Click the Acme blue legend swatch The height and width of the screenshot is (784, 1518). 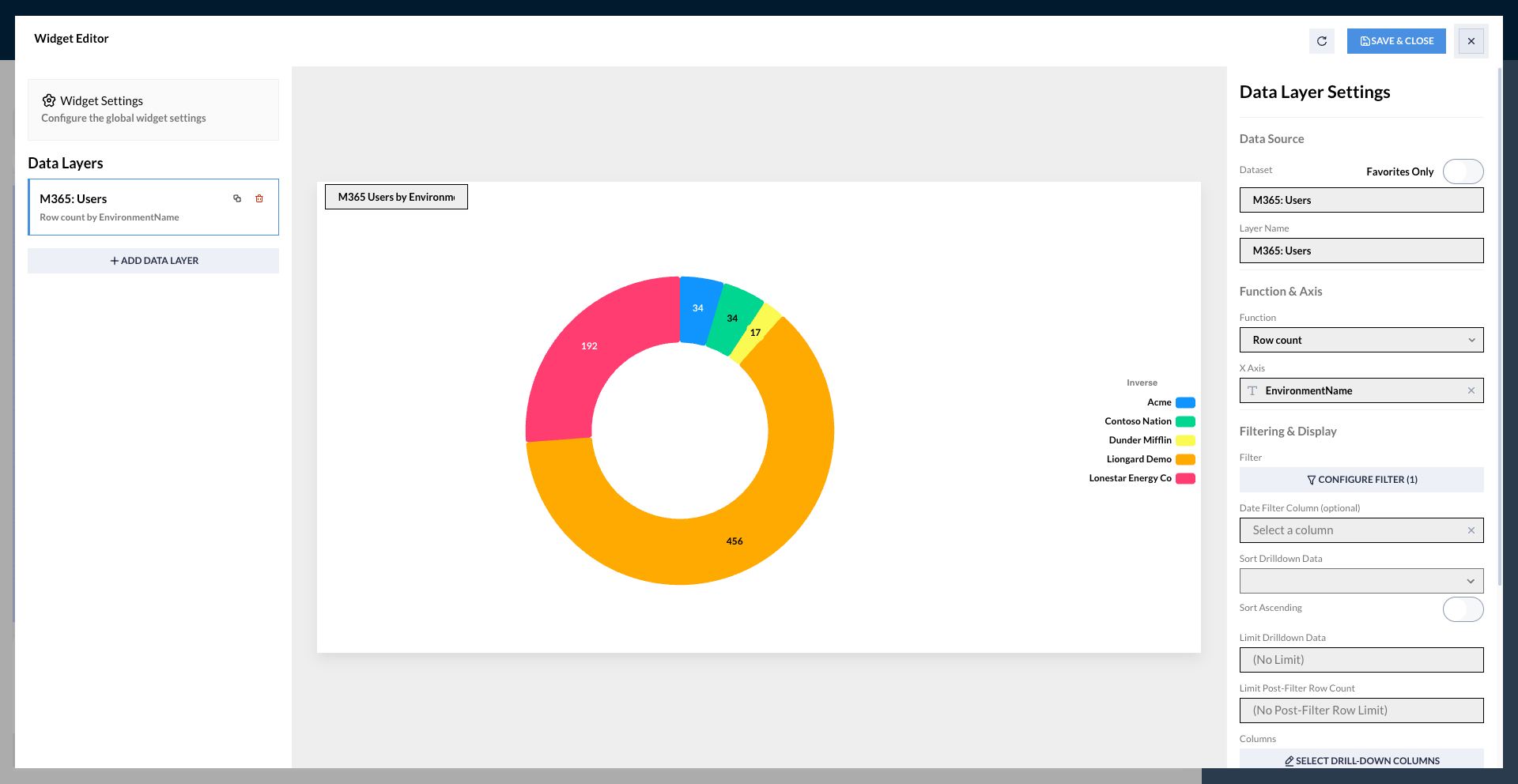[1185, 402]
